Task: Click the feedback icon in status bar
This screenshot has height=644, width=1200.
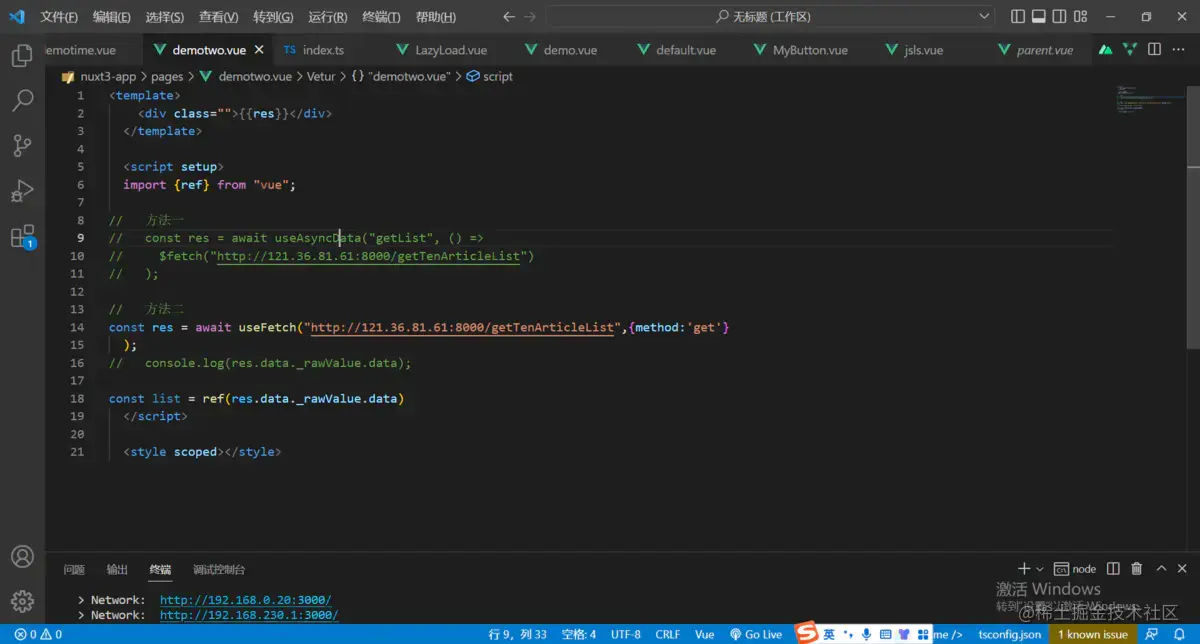Action: (x=1153, y=635)
